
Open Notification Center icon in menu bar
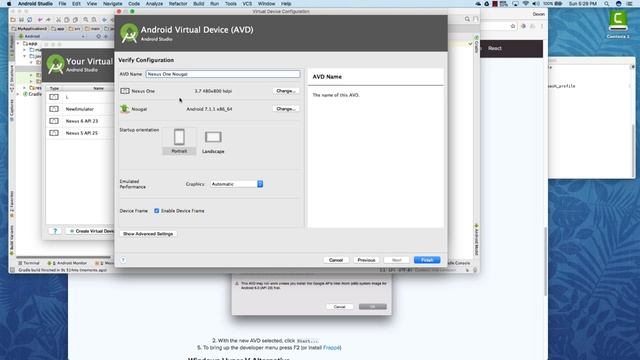(630, 4)
